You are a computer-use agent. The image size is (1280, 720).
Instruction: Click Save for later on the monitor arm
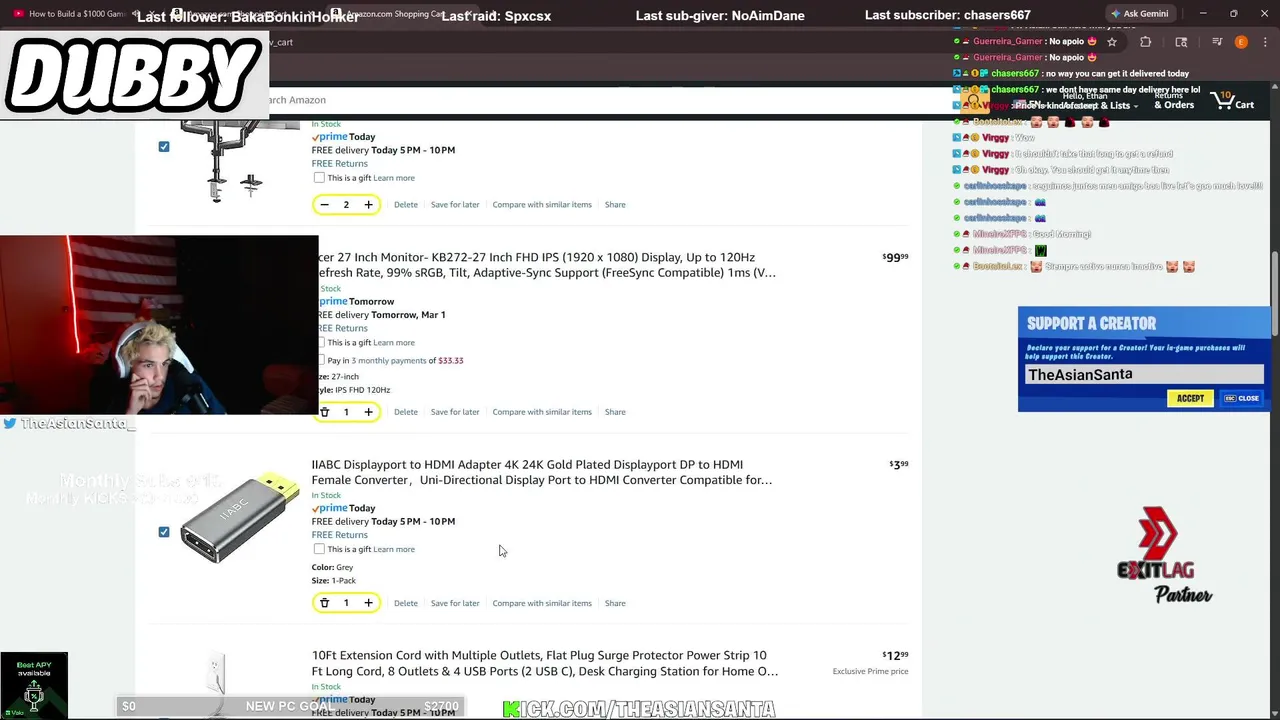coord(455,205)
